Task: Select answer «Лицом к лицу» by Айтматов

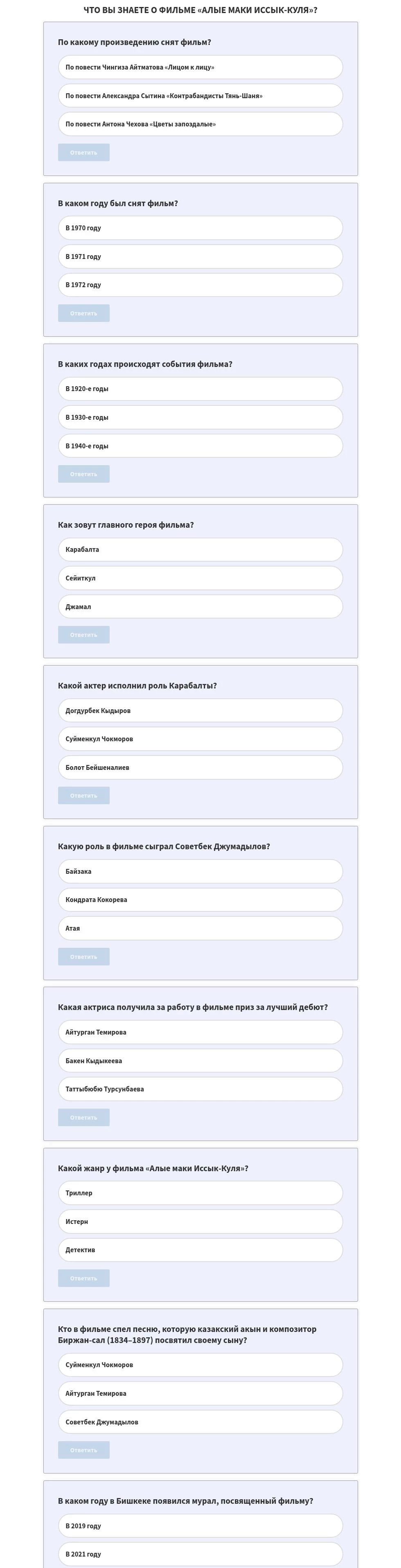Action: pyautogui.click(x=200, y=67)
